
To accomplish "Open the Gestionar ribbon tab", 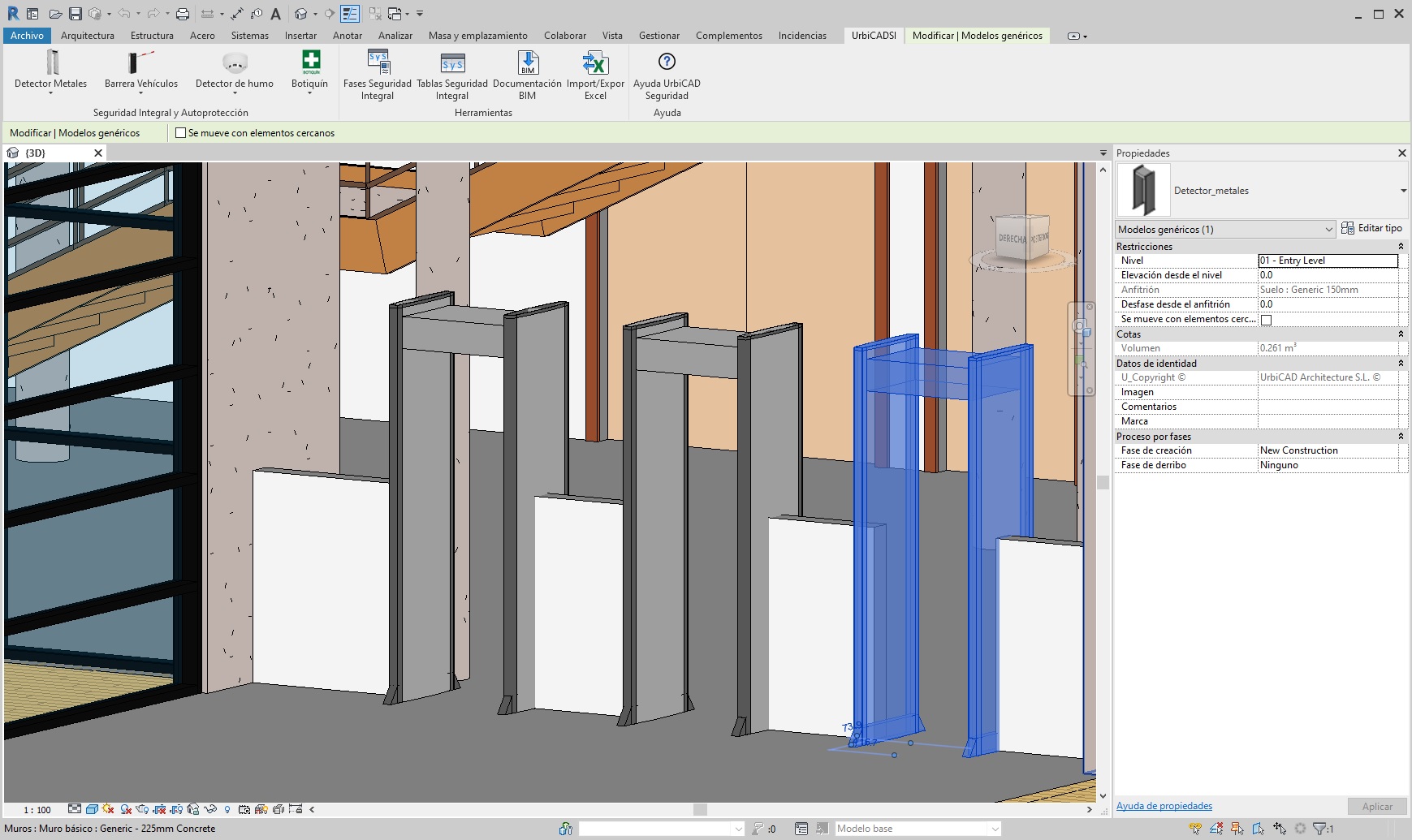I will 659,36.
